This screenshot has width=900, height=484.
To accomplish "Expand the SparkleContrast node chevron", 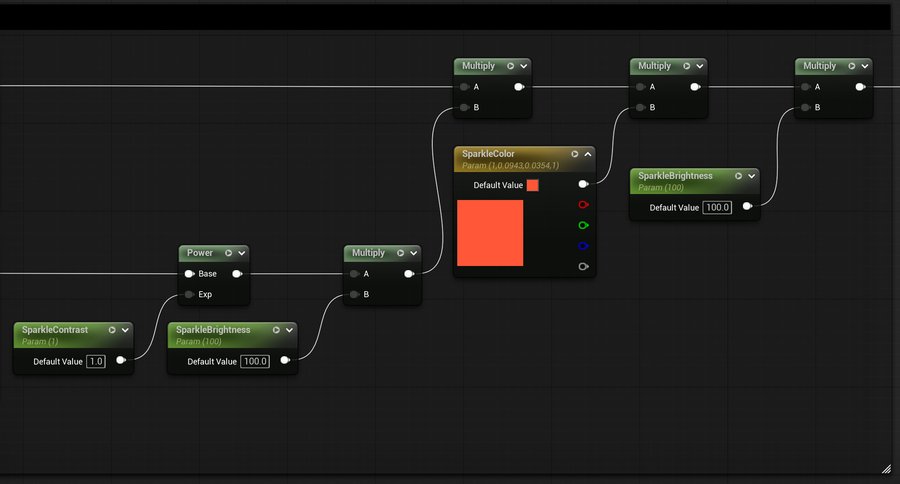I will [x=125, y=330].
